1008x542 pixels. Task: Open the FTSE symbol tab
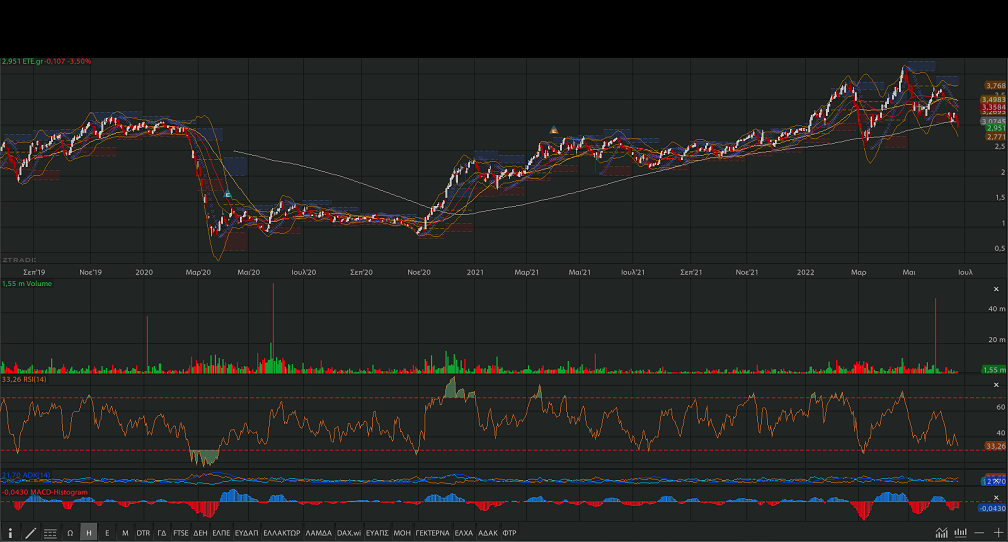point(180,533)
